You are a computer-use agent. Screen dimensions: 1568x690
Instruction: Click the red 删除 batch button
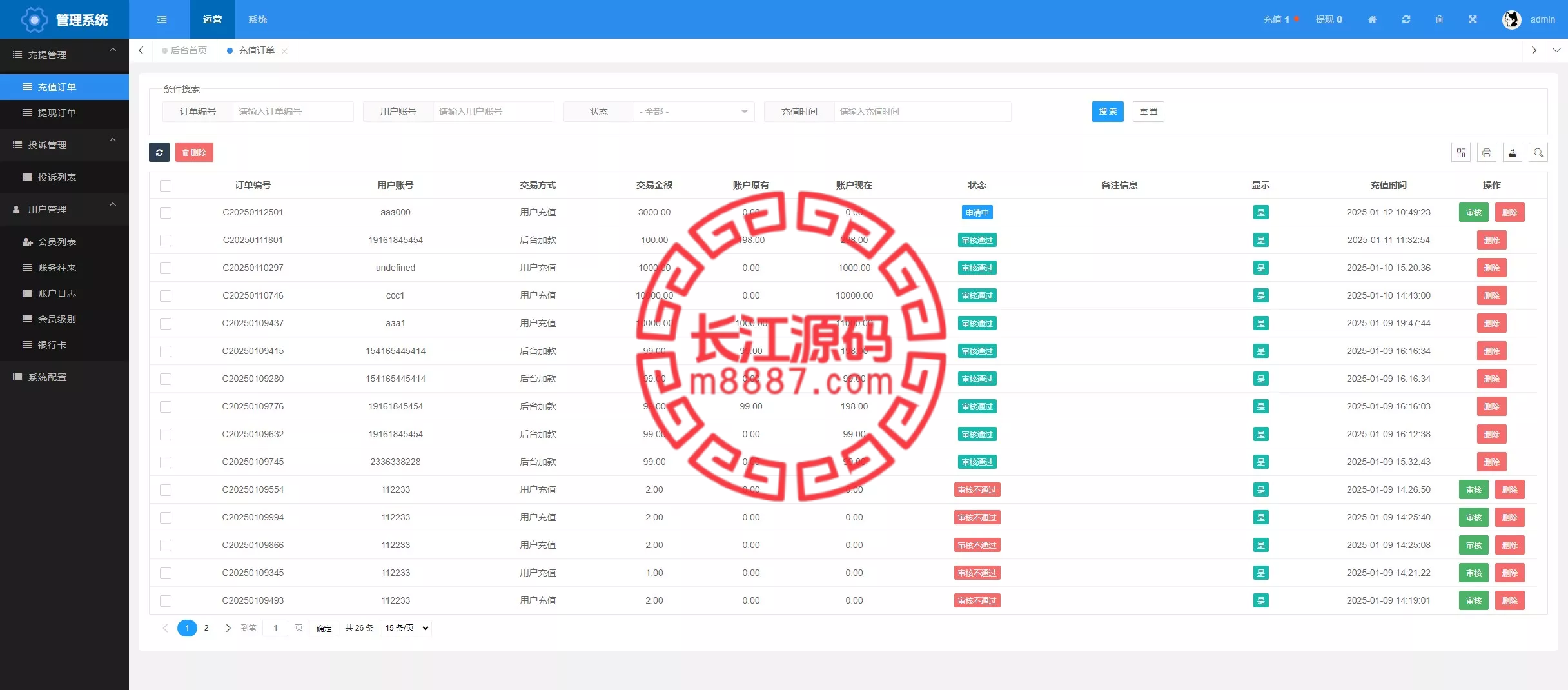pos(194,152)
